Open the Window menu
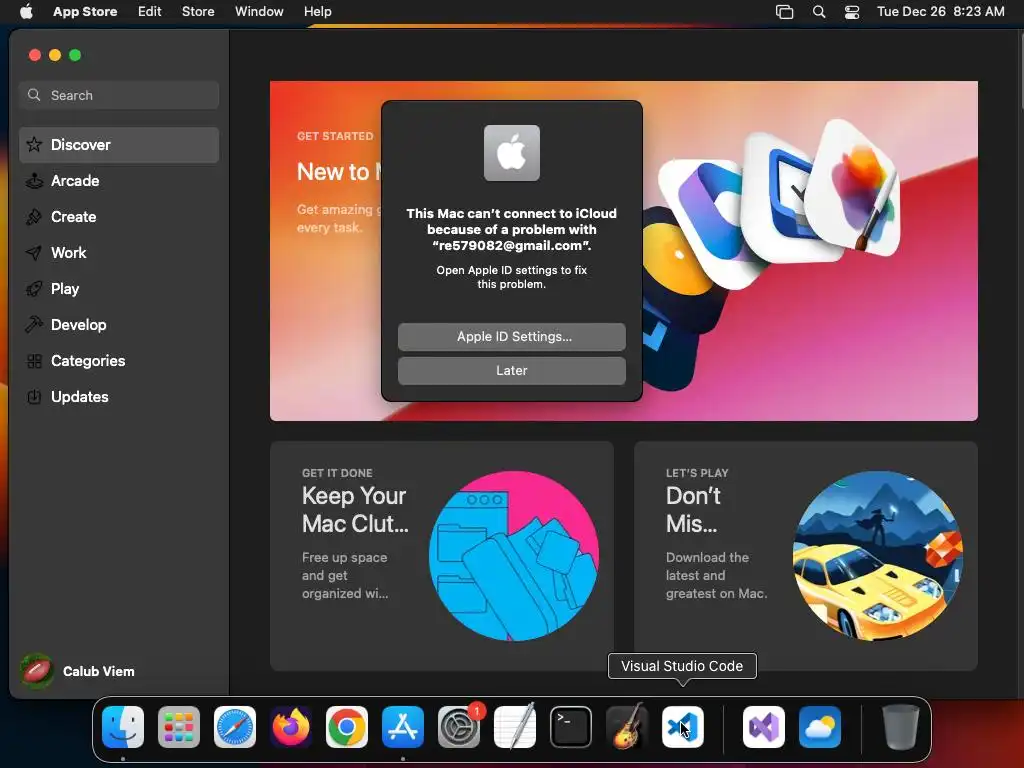1024x768 pixels. pos(259,12)
